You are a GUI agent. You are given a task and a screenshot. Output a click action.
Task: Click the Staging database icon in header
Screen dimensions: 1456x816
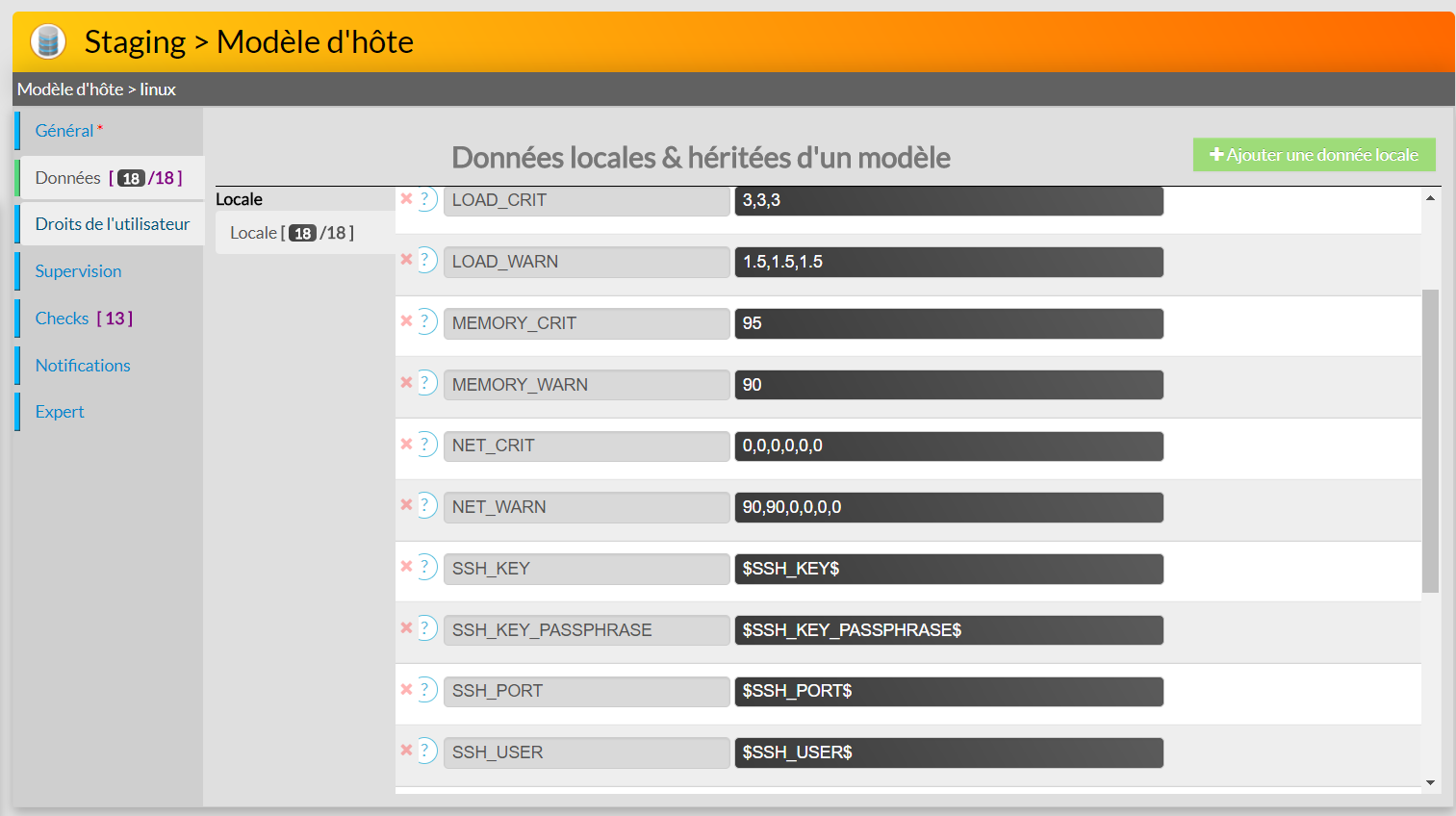click(x=47, y=41)
